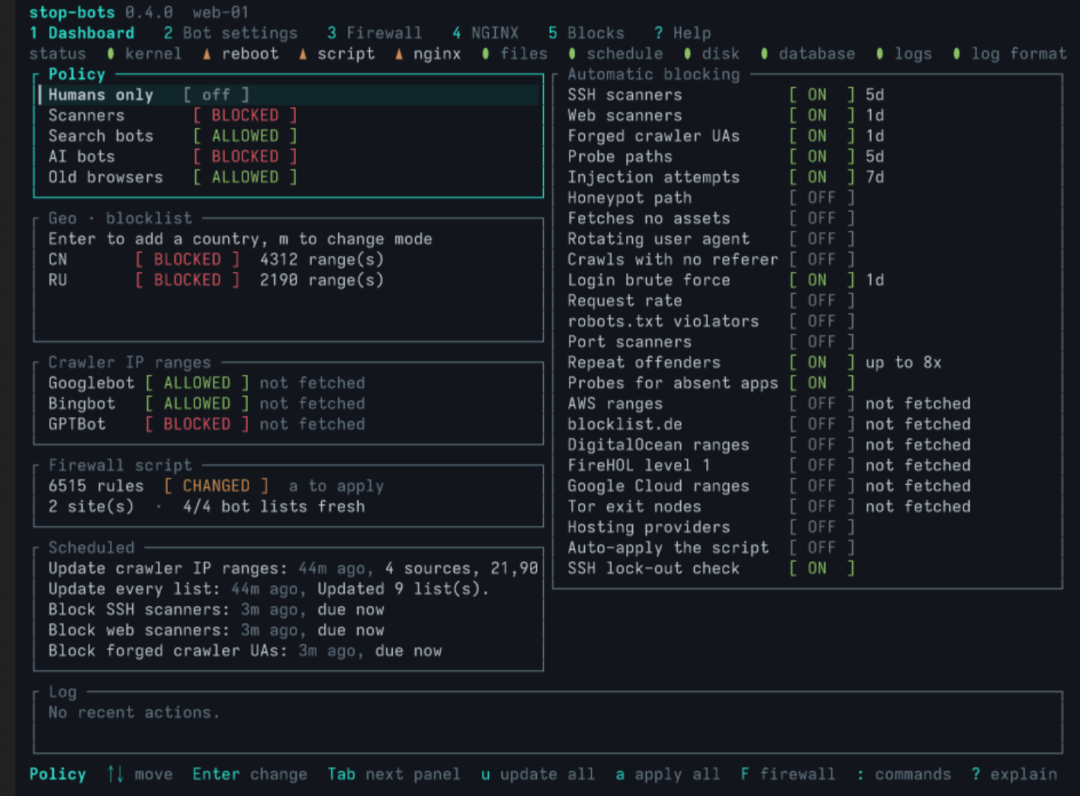The width and height of the screenshot is (1080, 796).
Task: Toggle Web scanners automatic blocking
Action: click(x=822, y=116)
